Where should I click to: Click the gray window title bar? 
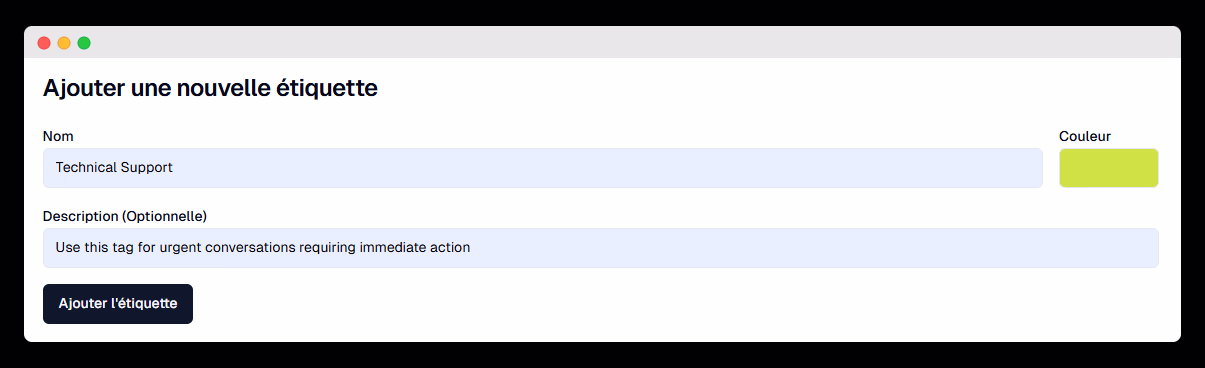coord(602,42)
